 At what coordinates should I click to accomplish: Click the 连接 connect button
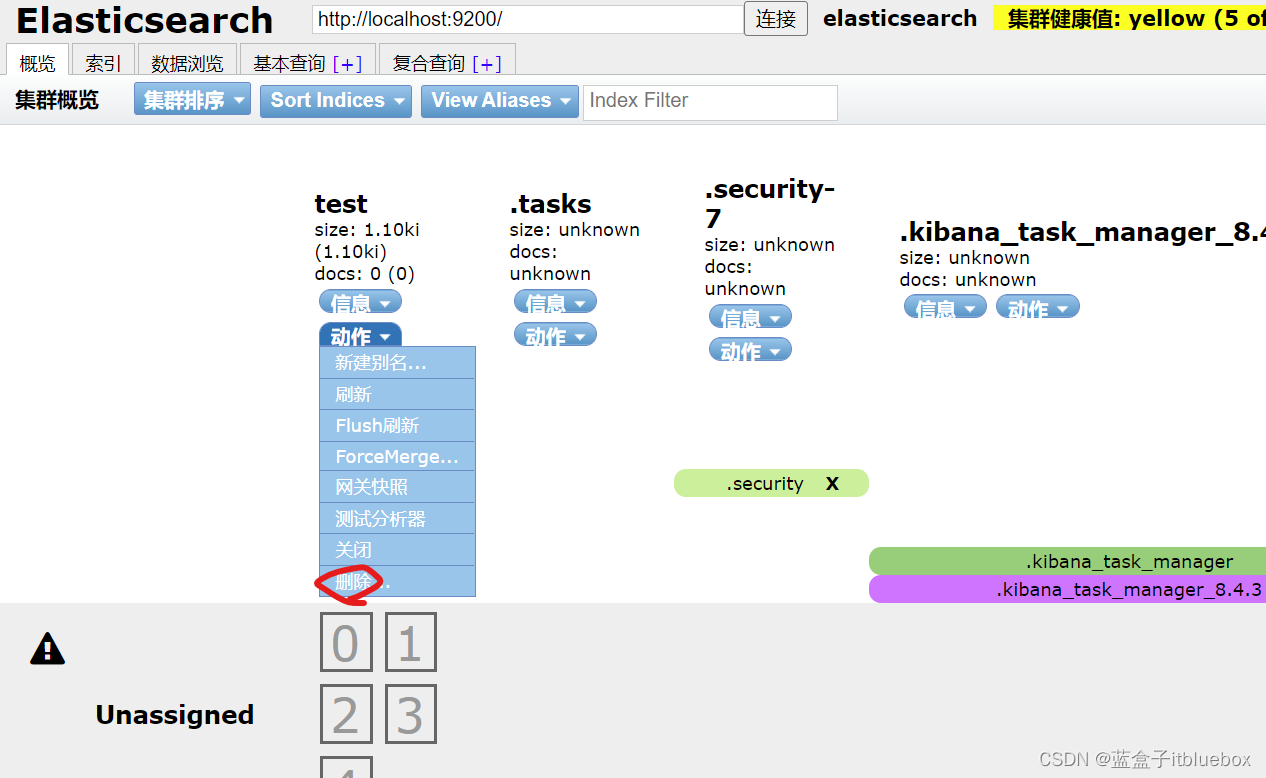tap(776, 18)
